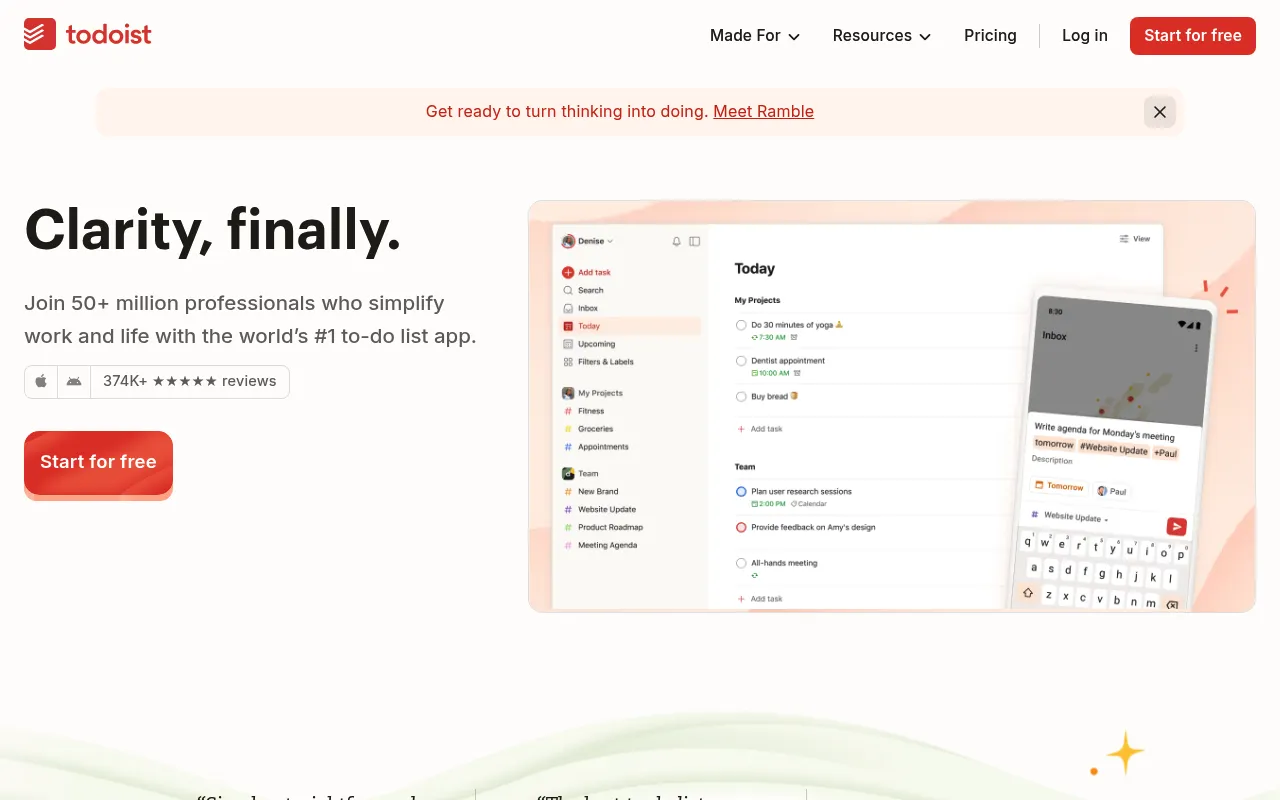
Task: Tap the Apple App Store icon
Action: [x=41, y=382]
